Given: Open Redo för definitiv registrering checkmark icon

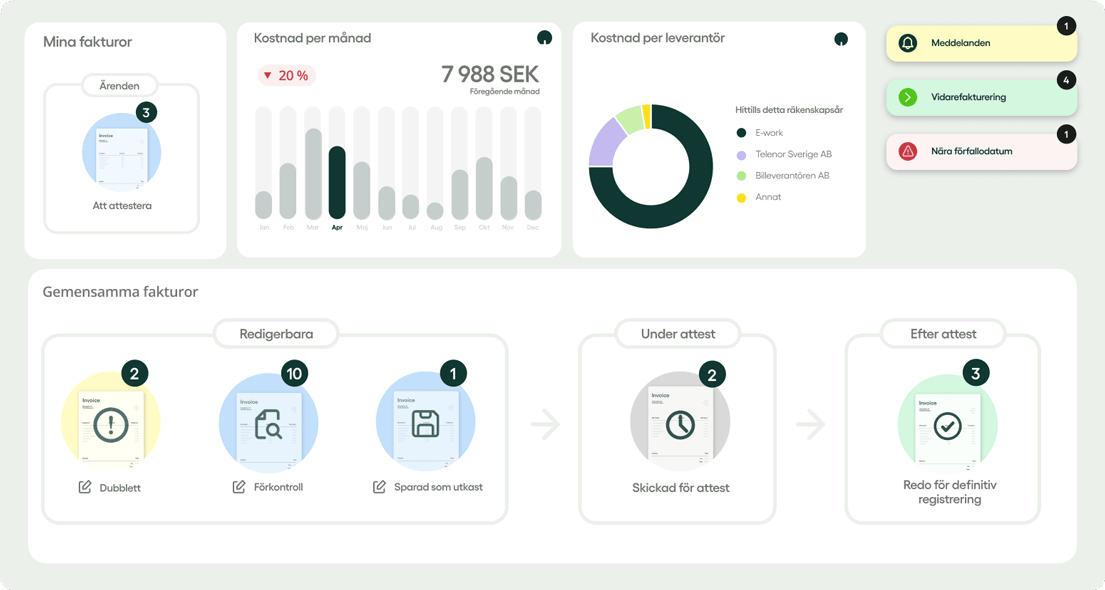Looking at the screenshot, I should [x=948, y=426].
